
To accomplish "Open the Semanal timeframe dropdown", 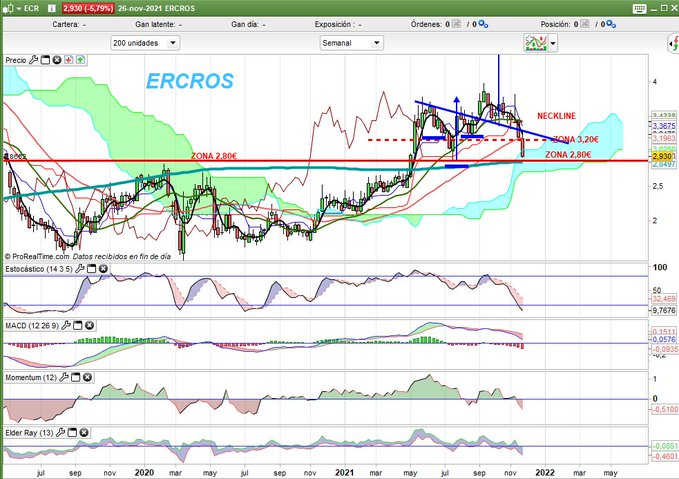I will [351, 43].
